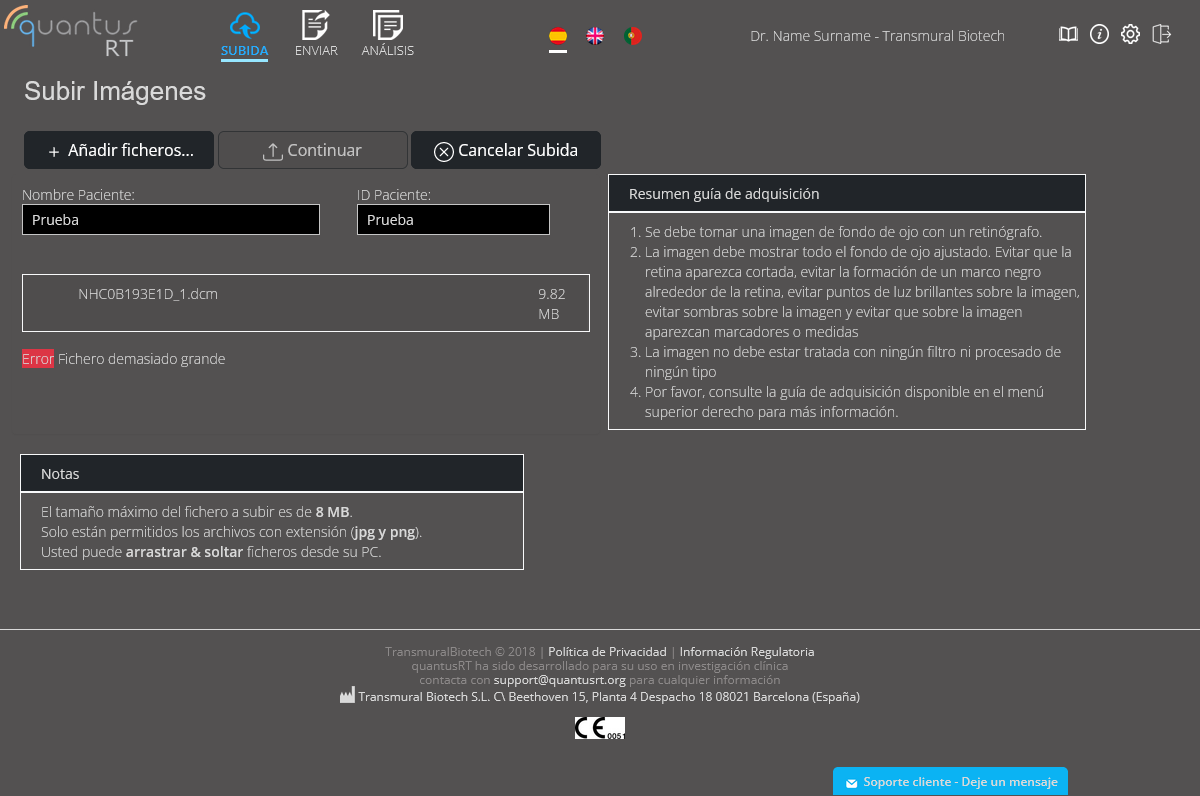Open the settings gear icon
Viewport: 1200px width, 796px height.
point(1130,35)
